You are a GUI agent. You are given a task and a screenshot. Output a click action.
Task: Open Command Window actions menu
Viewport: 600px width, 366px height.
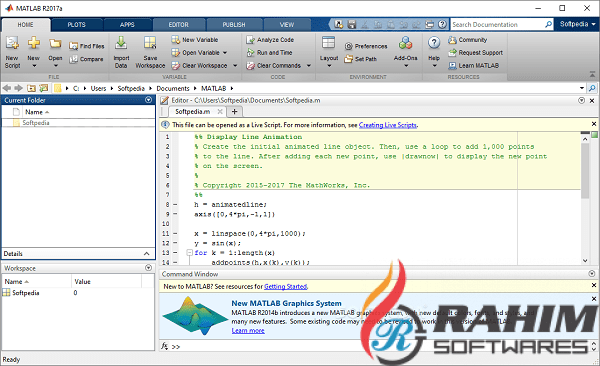coord(592,274)
